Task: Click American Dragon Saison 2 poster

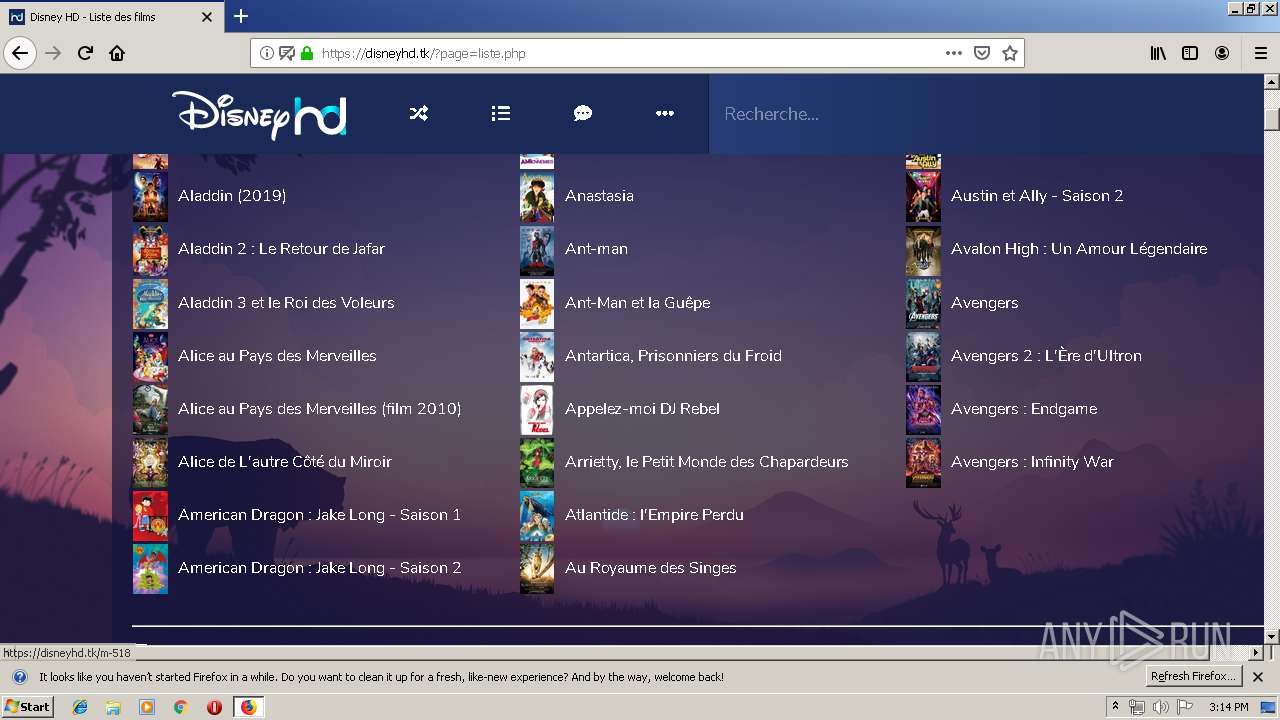Action: click(x=150, y=568)
